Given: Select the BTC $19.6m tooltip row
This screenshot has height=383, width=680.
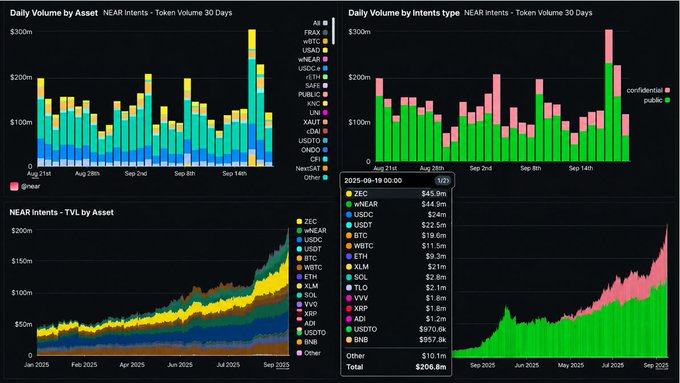Looking at the screenshot, I should 396,235.
